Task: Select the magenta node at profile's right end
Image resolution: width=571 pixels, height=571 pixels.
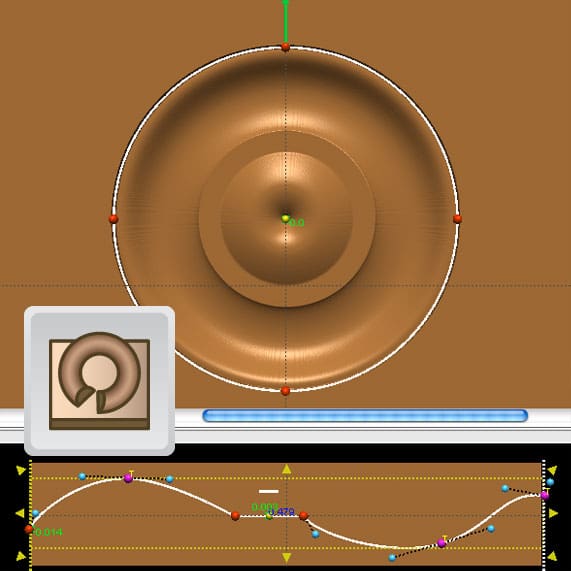Action: click(545, 495)
